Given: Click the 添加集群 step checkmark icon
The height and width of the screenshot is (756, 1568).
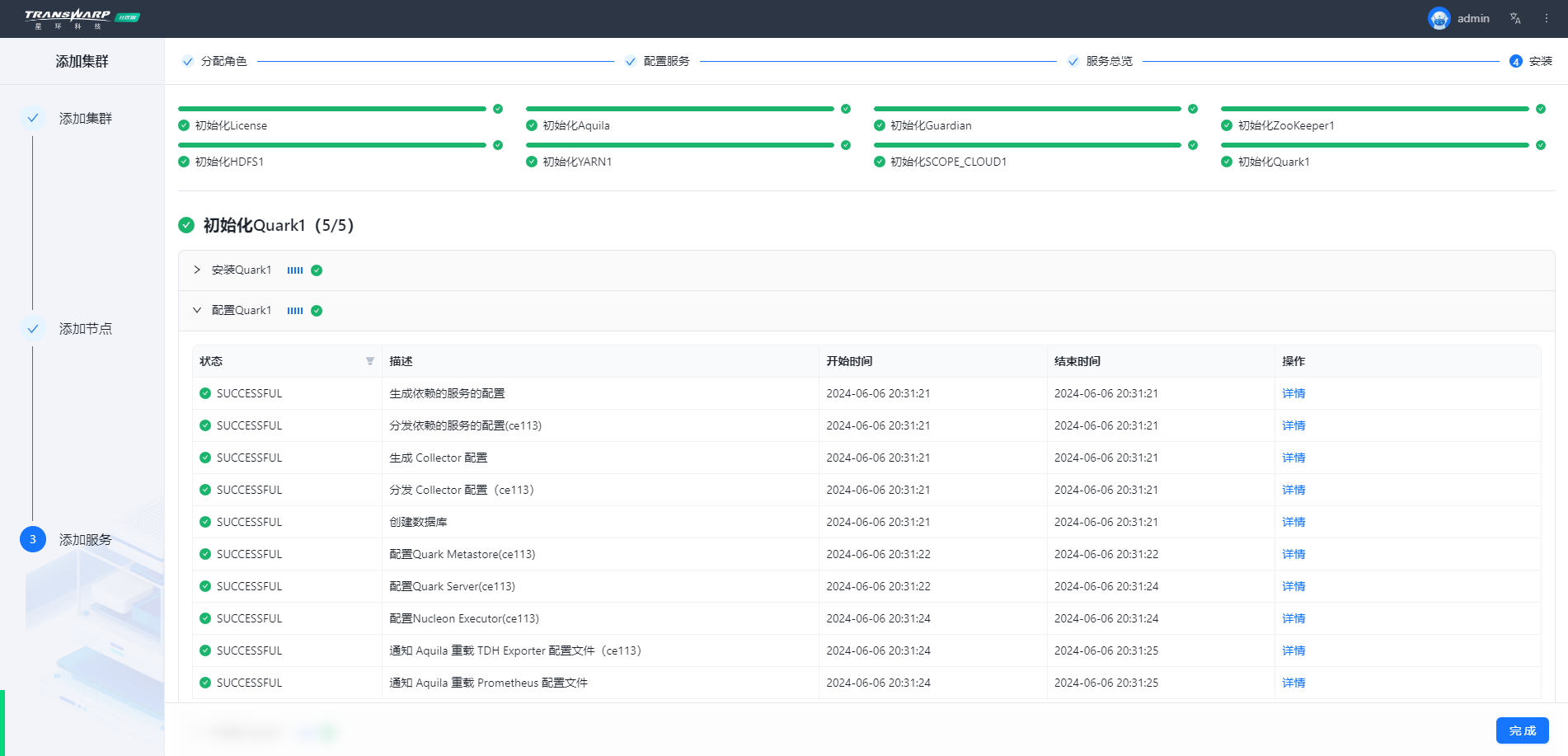Looking at the screenshot, I should 33,118.
